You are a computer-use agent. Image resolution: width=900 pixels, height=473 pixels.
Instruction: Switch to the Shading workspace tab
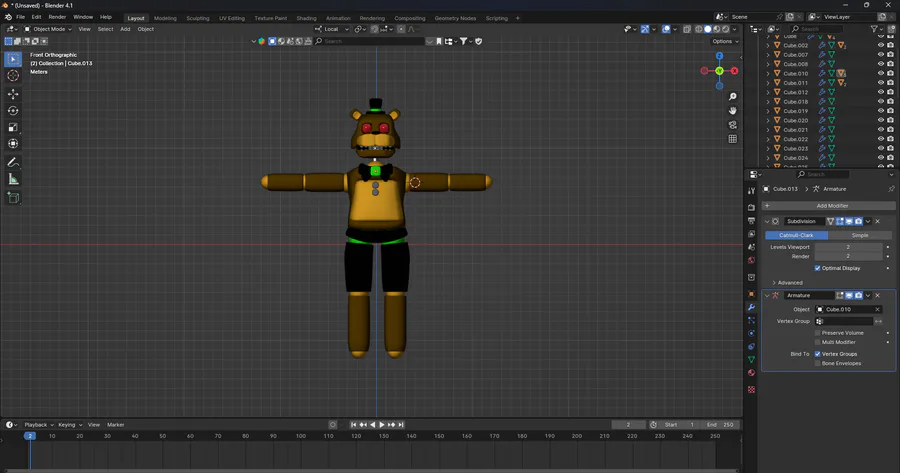[306, 18]
